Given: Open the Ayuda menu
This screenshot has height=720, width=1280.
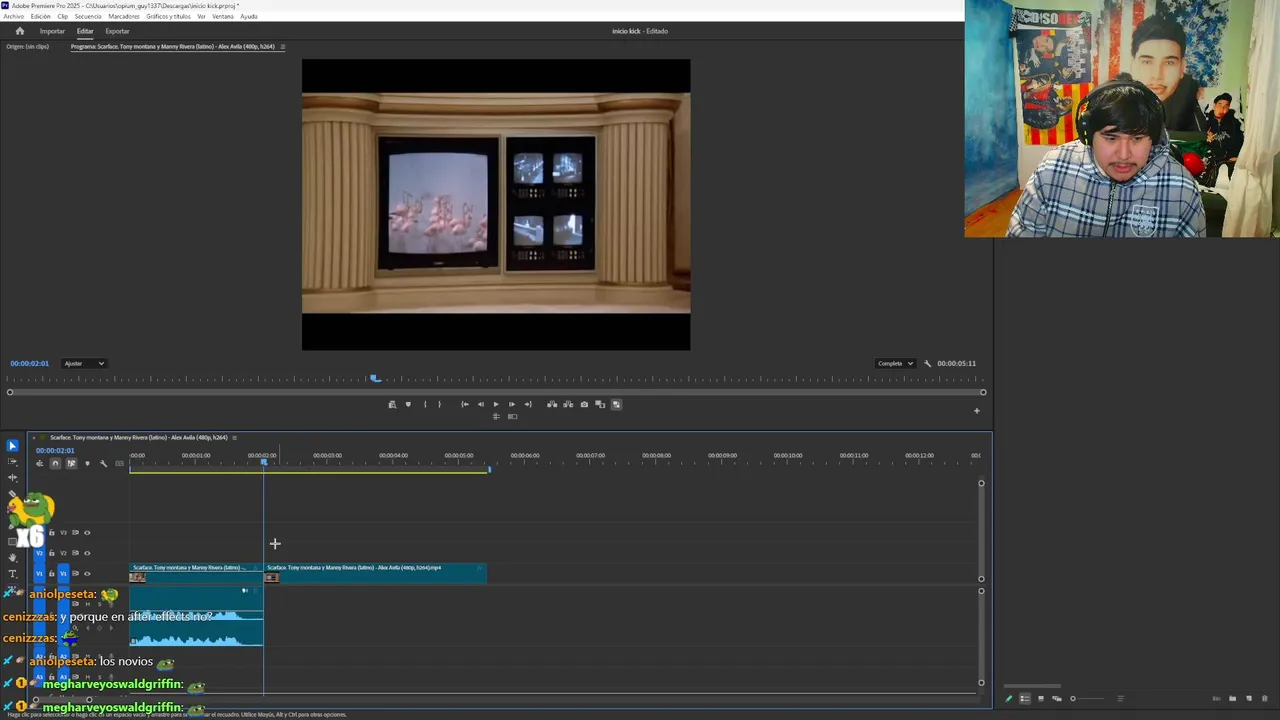Looking at the screenshot, I should 249,16.
